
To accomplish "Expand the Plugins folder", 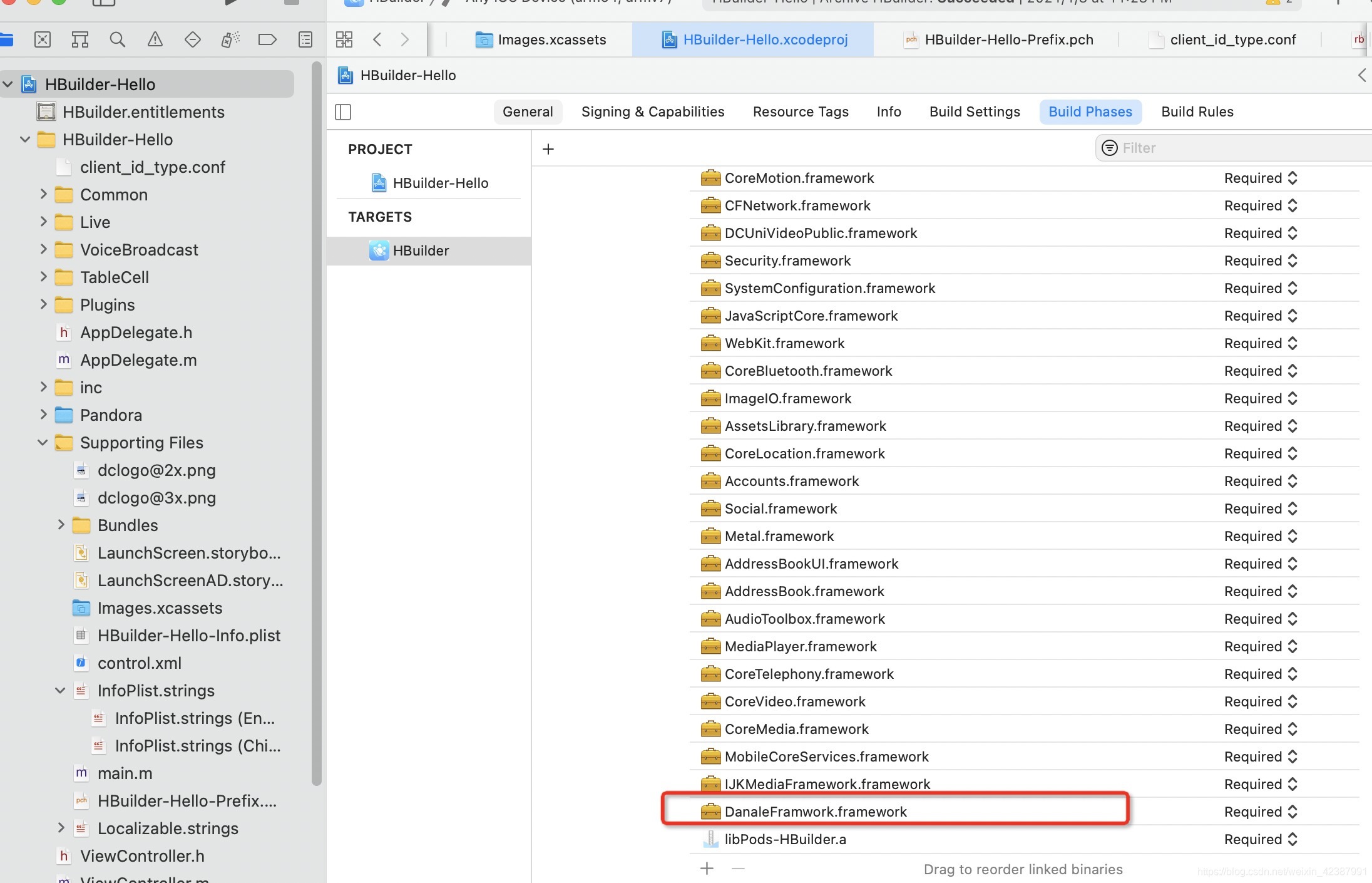I will click(43, 304).
